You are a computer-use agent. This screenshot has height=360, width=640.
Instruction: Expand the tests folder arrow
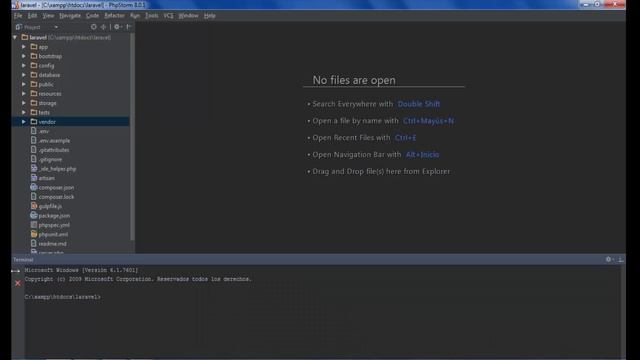[x=24, y=113]
